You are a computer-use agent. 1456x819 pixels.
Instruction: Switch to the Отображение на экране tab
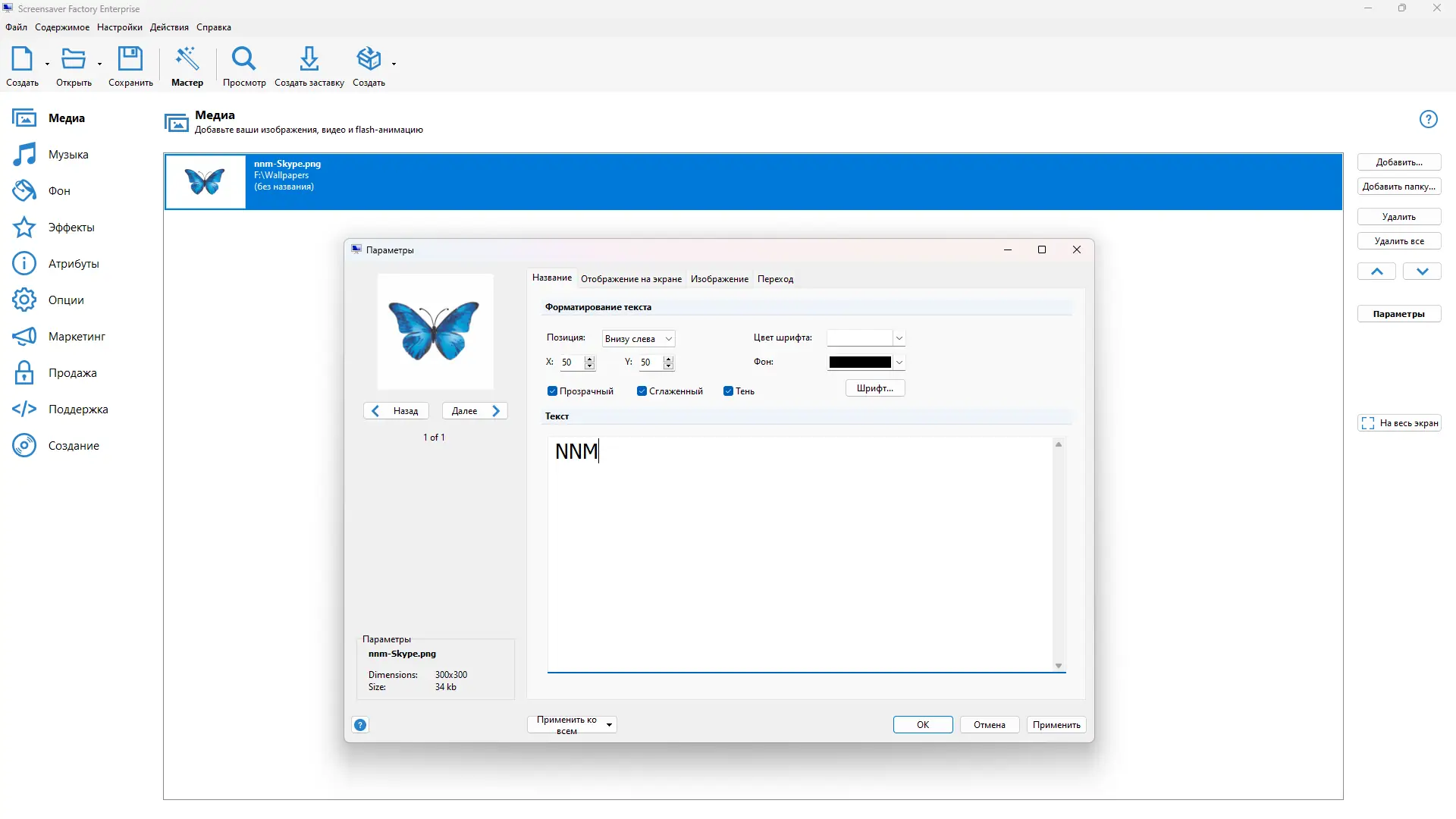click(x=631, y=279)
